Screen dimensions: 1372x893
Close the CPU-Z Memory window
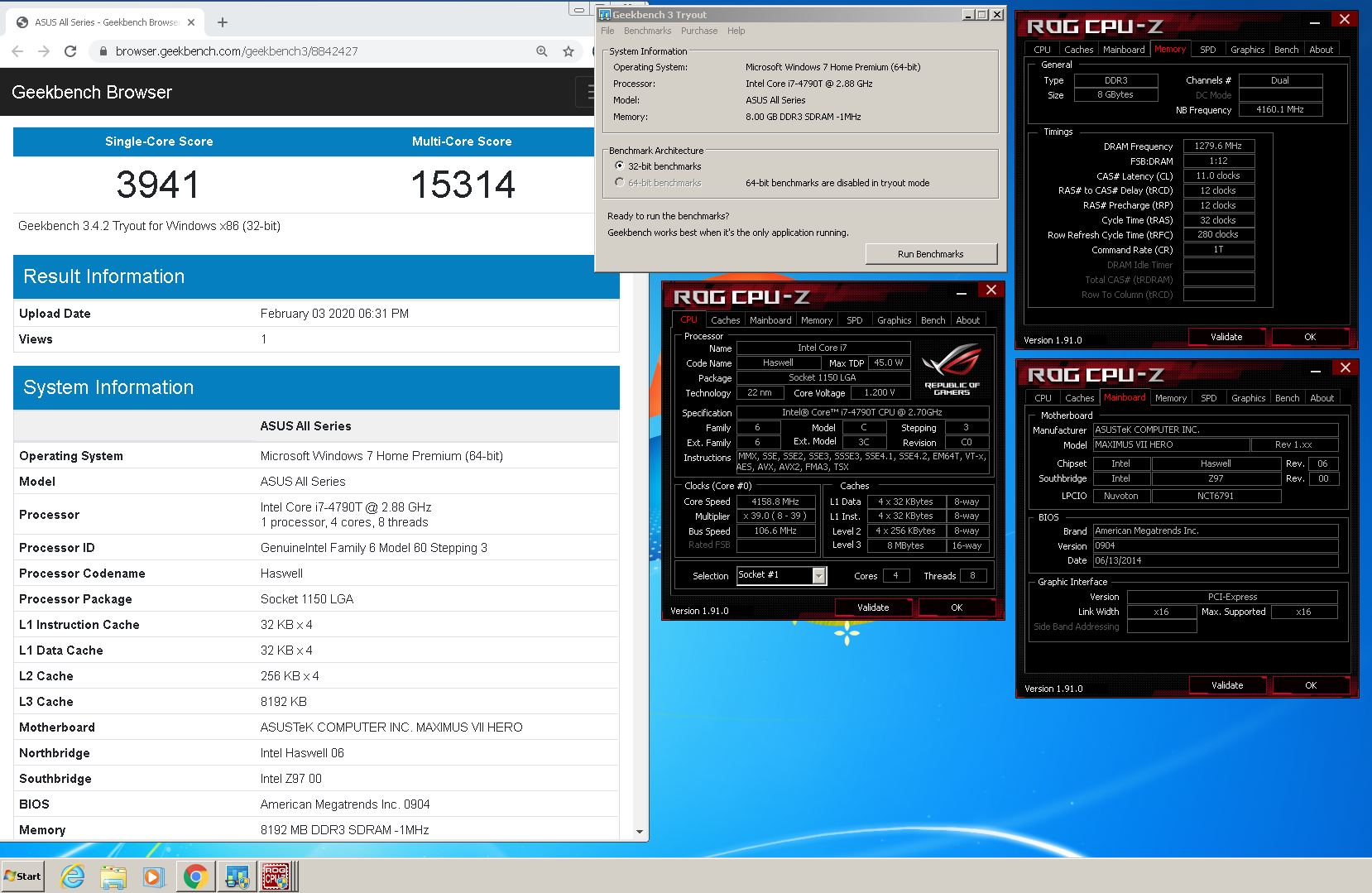coord(1345,19)
